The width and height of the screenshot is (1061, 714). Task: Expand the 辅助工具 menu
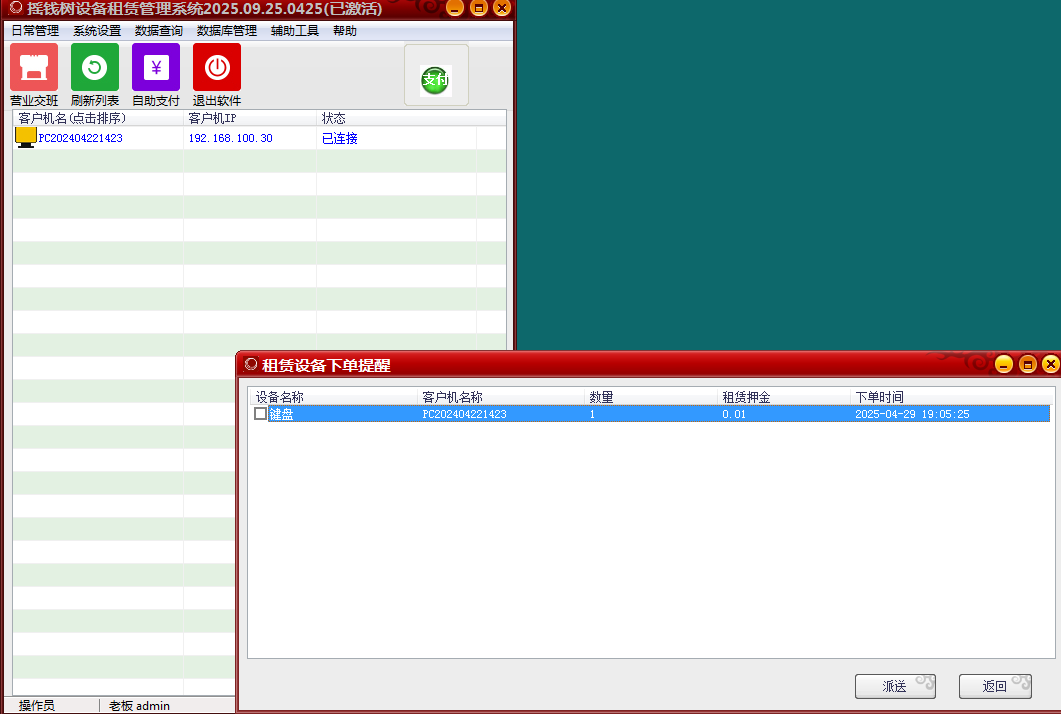[295, 31]
